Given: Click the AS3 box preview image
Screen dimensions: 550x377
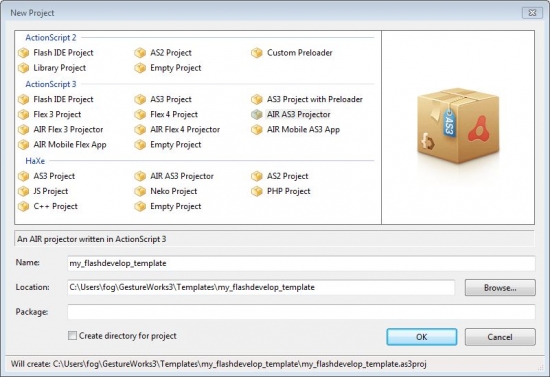Looking at the screenshot, I should point(458,126).
